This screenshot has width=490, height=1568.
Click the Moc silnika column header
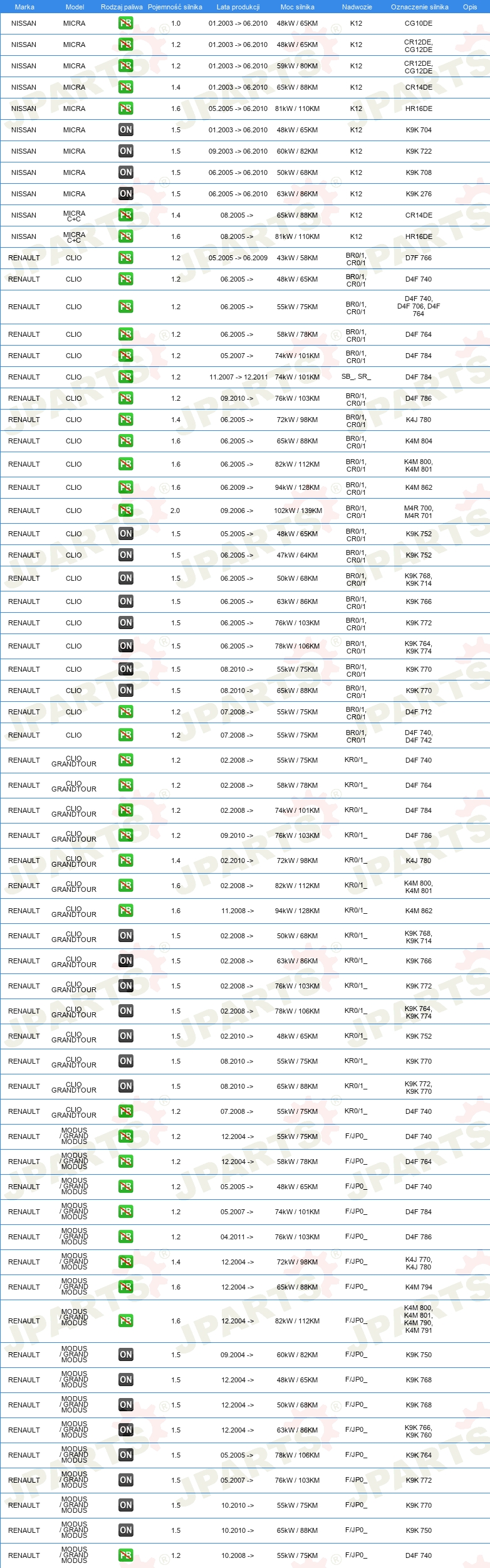298,7
